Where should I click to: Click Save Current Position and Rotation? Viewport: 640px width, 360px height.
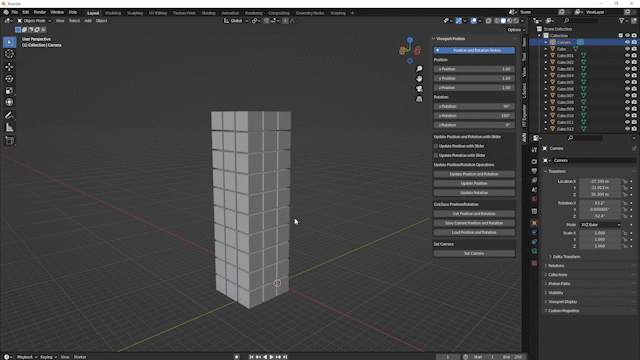pos(474,223)
